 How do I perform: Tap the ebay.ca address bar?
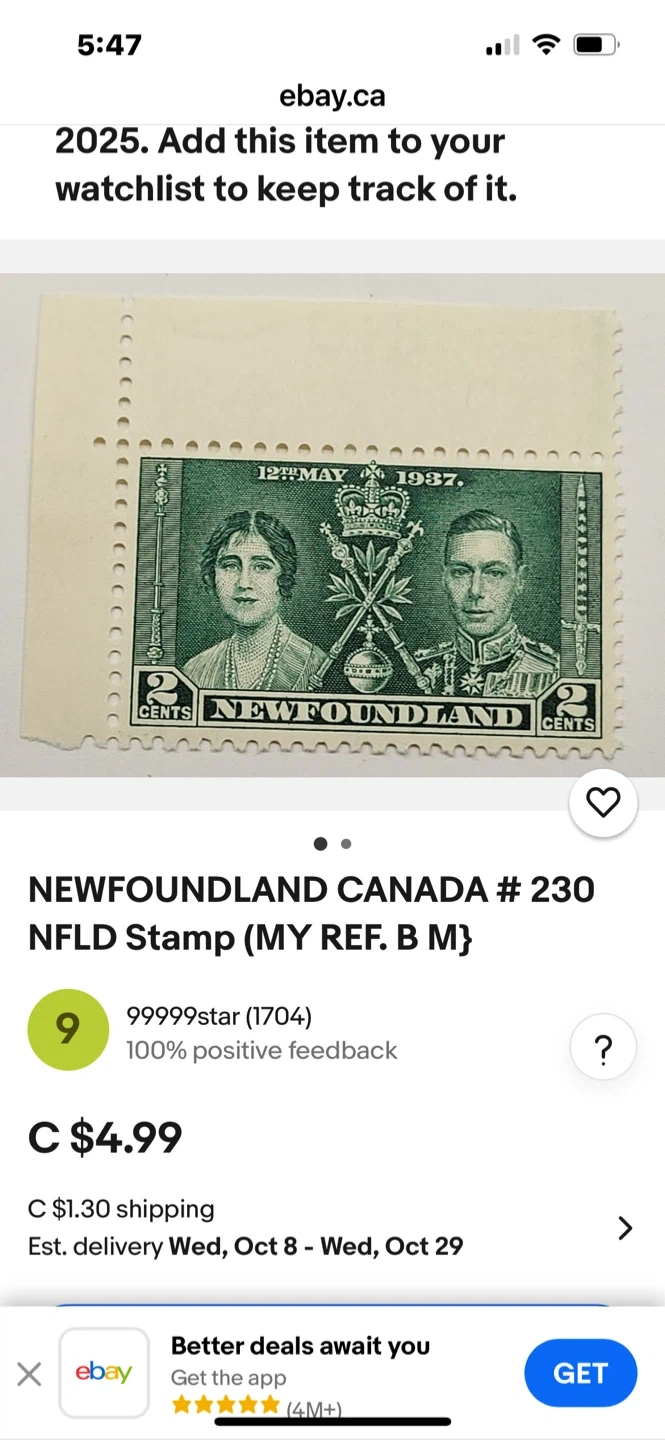point(332,96)
